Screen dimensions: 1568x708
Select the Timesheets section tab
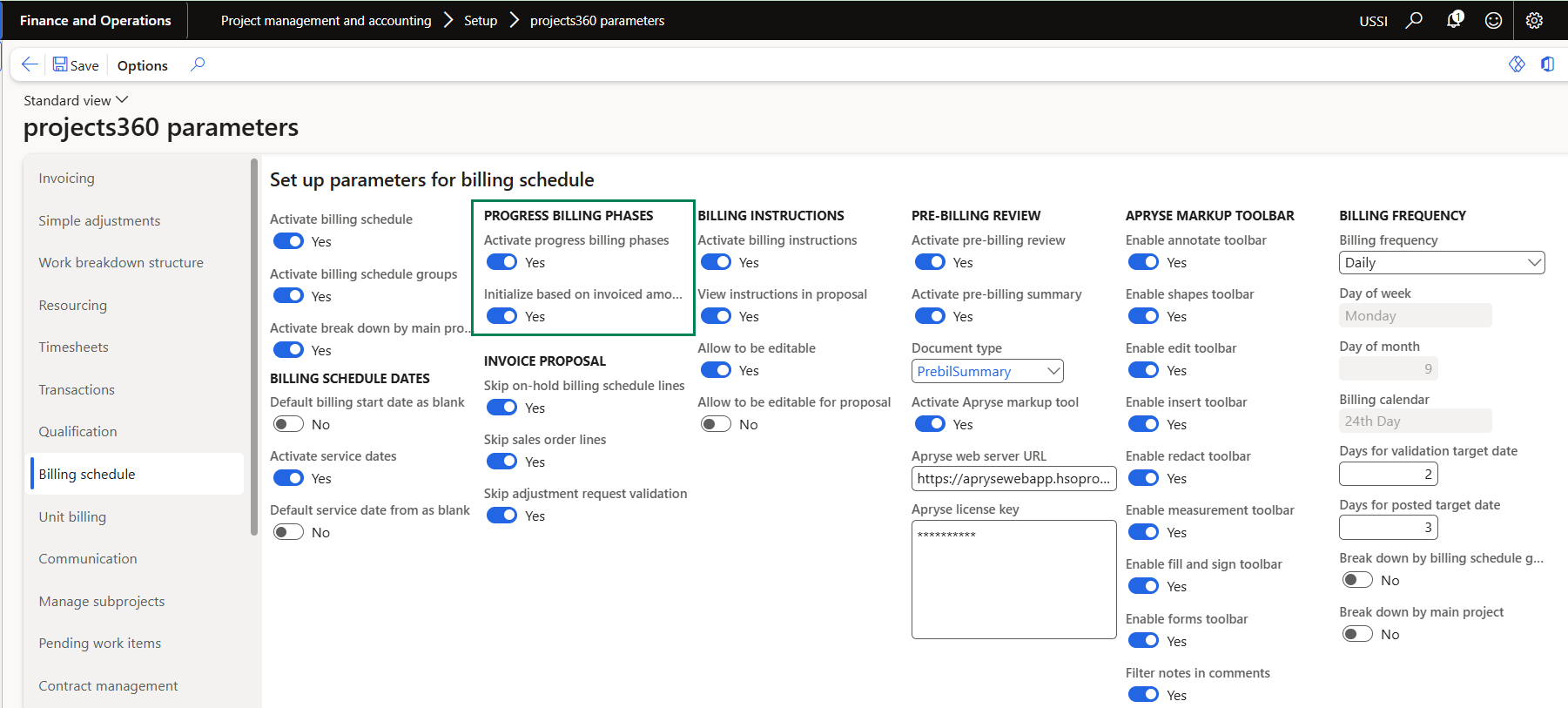[73, 347]
